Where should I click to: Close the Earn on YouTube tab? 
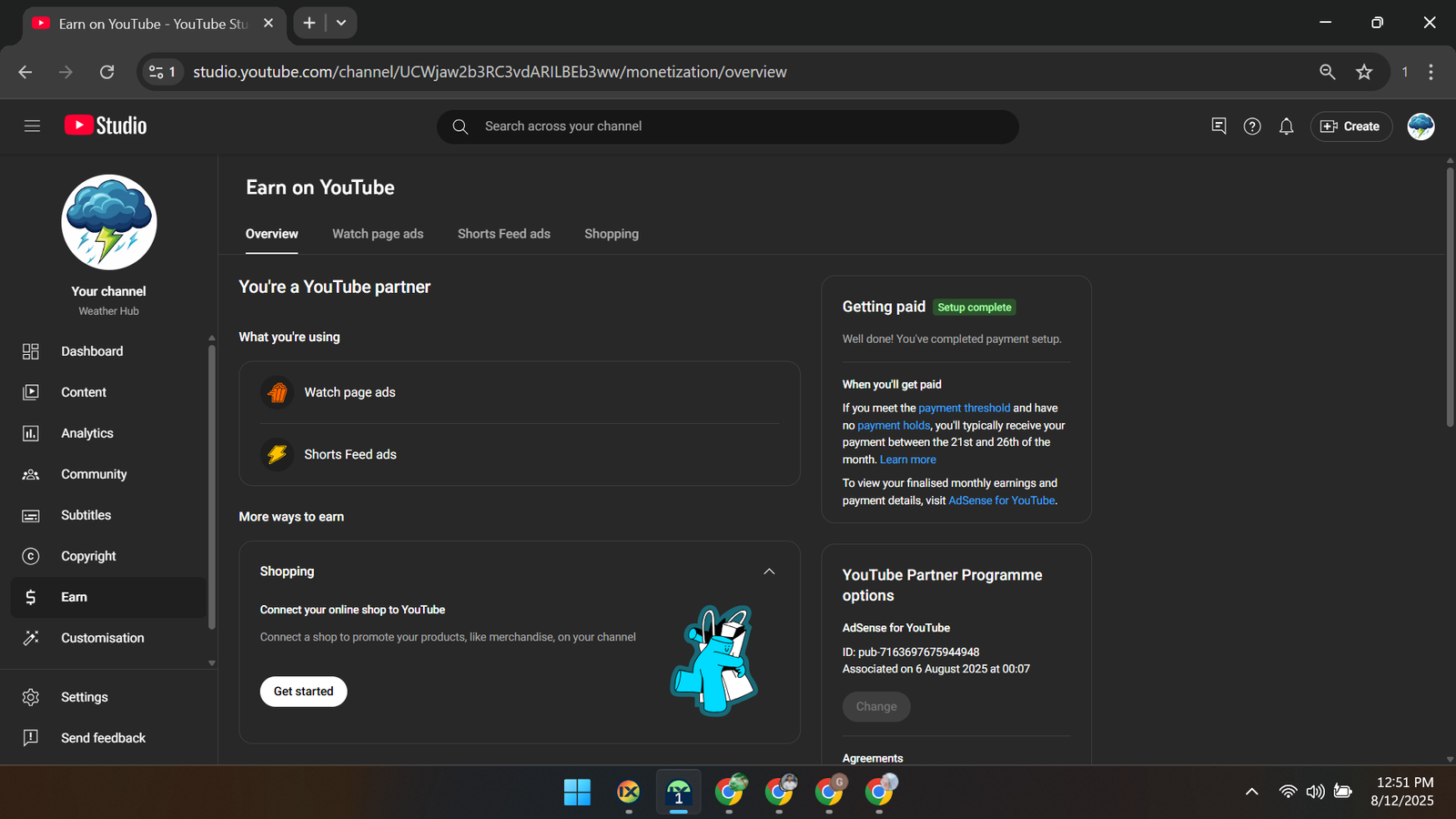point(268,24)
